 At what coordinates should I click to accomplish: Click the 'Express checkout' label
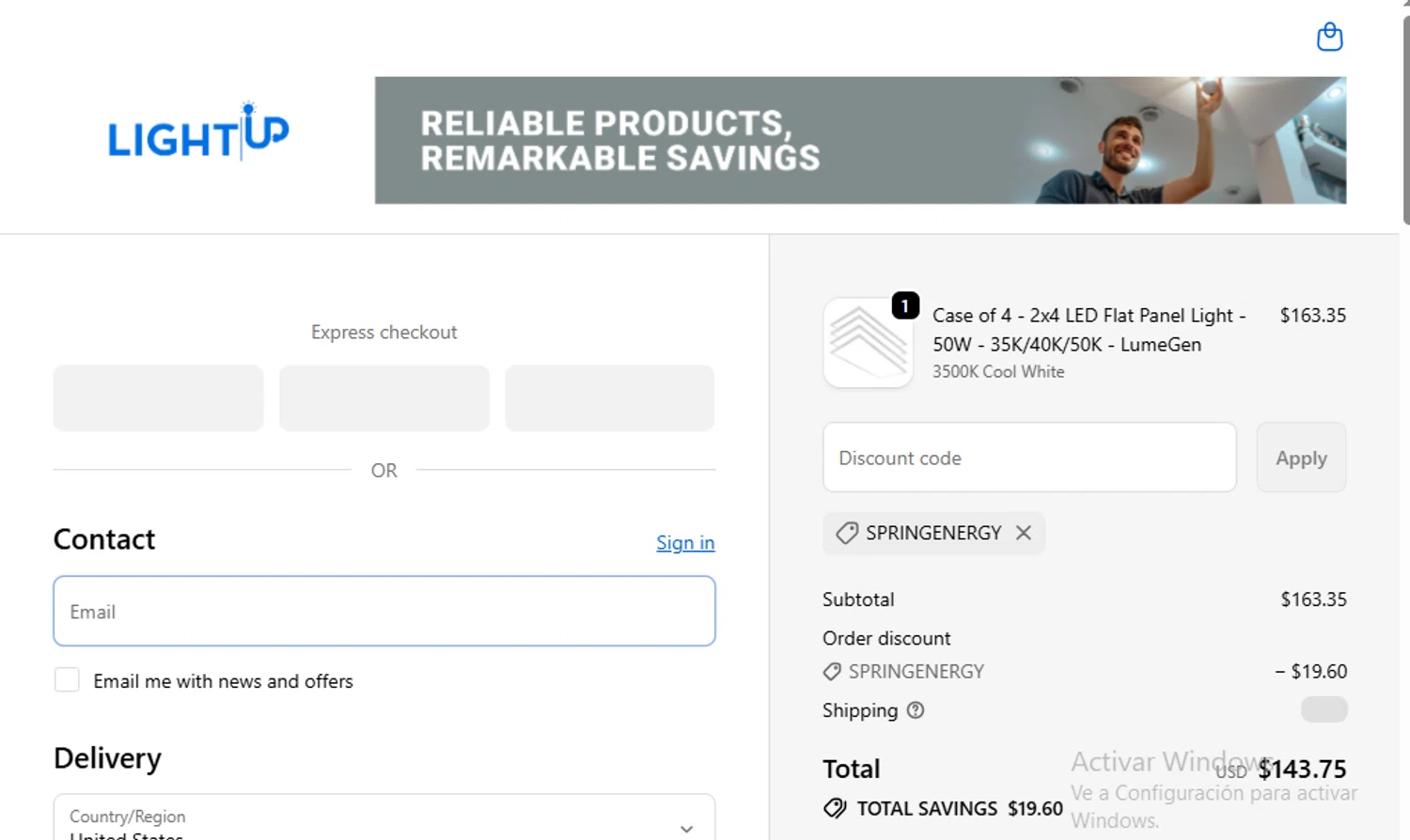384,332
